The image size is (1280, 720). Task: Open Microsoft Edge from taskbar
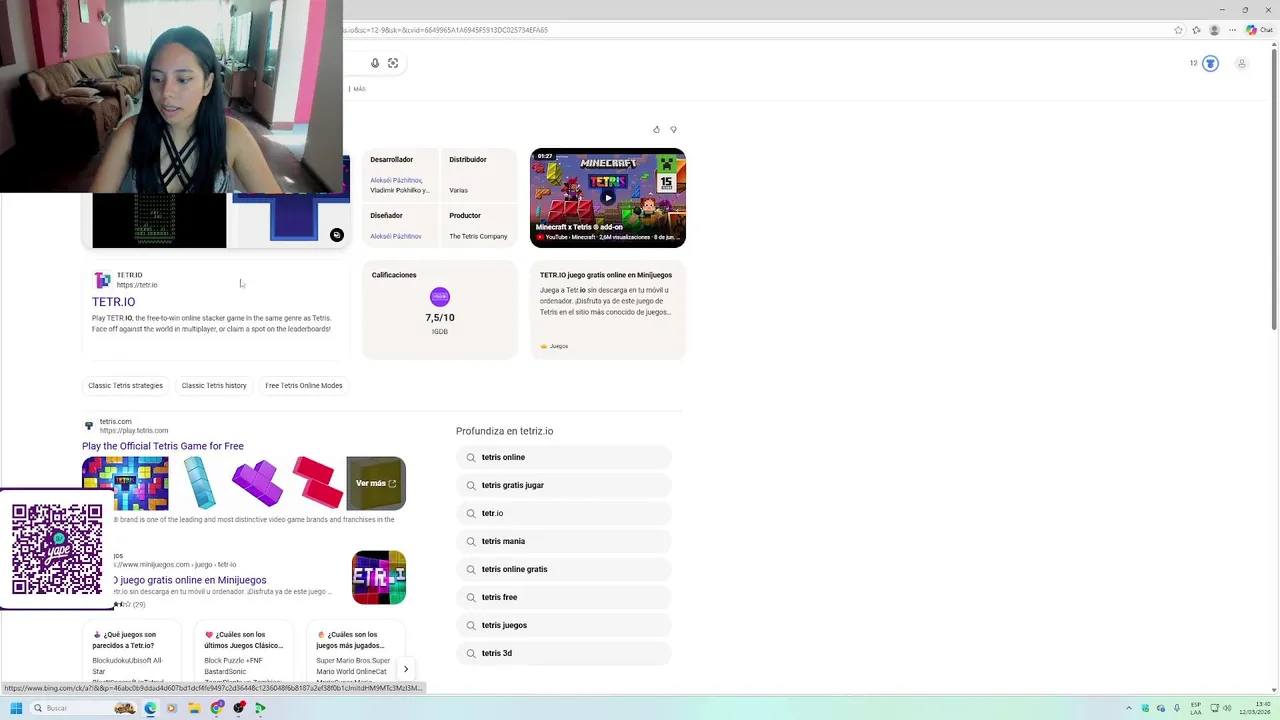(150, 708)
